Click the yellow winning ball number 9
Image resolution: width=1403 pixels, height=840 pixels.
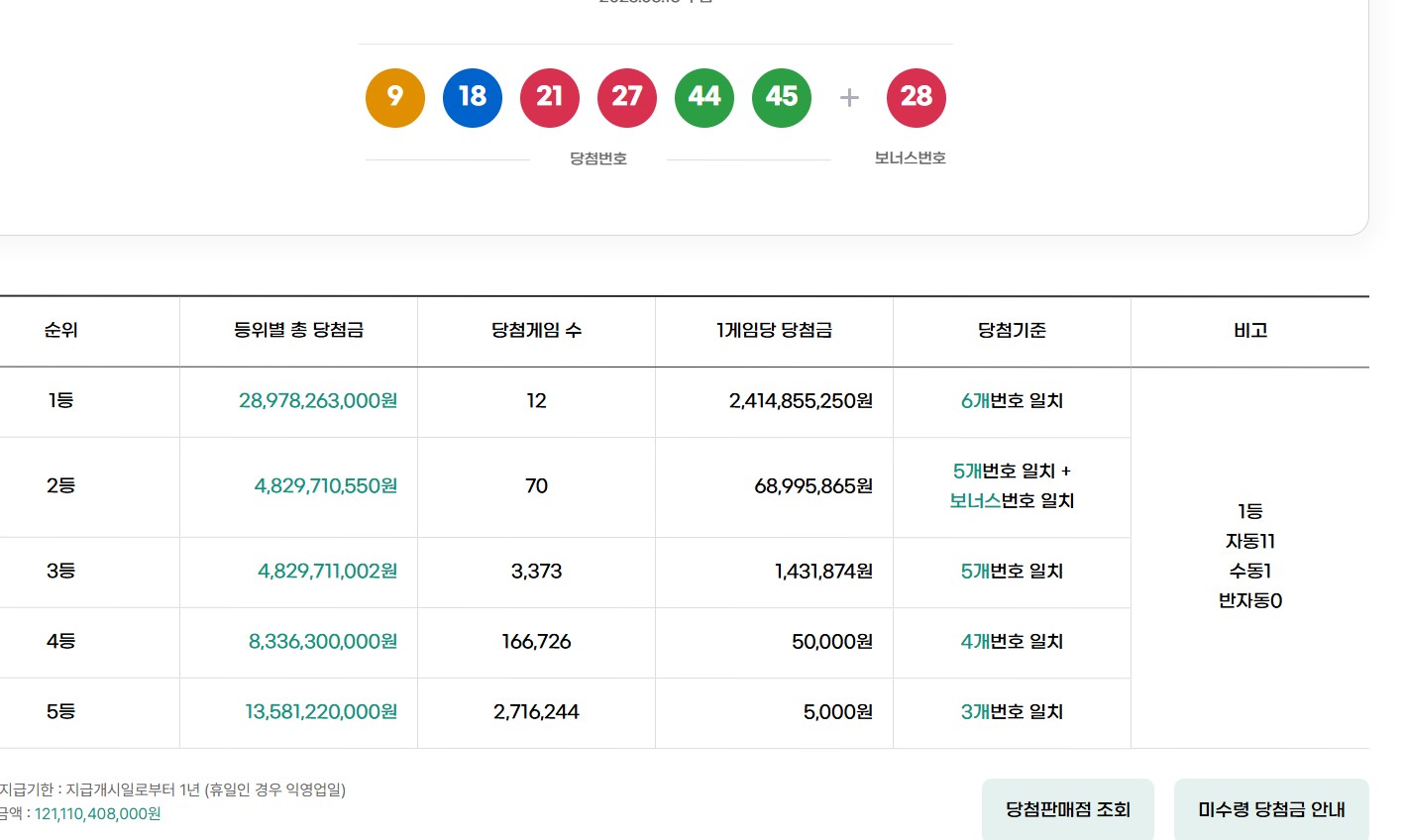395,97
